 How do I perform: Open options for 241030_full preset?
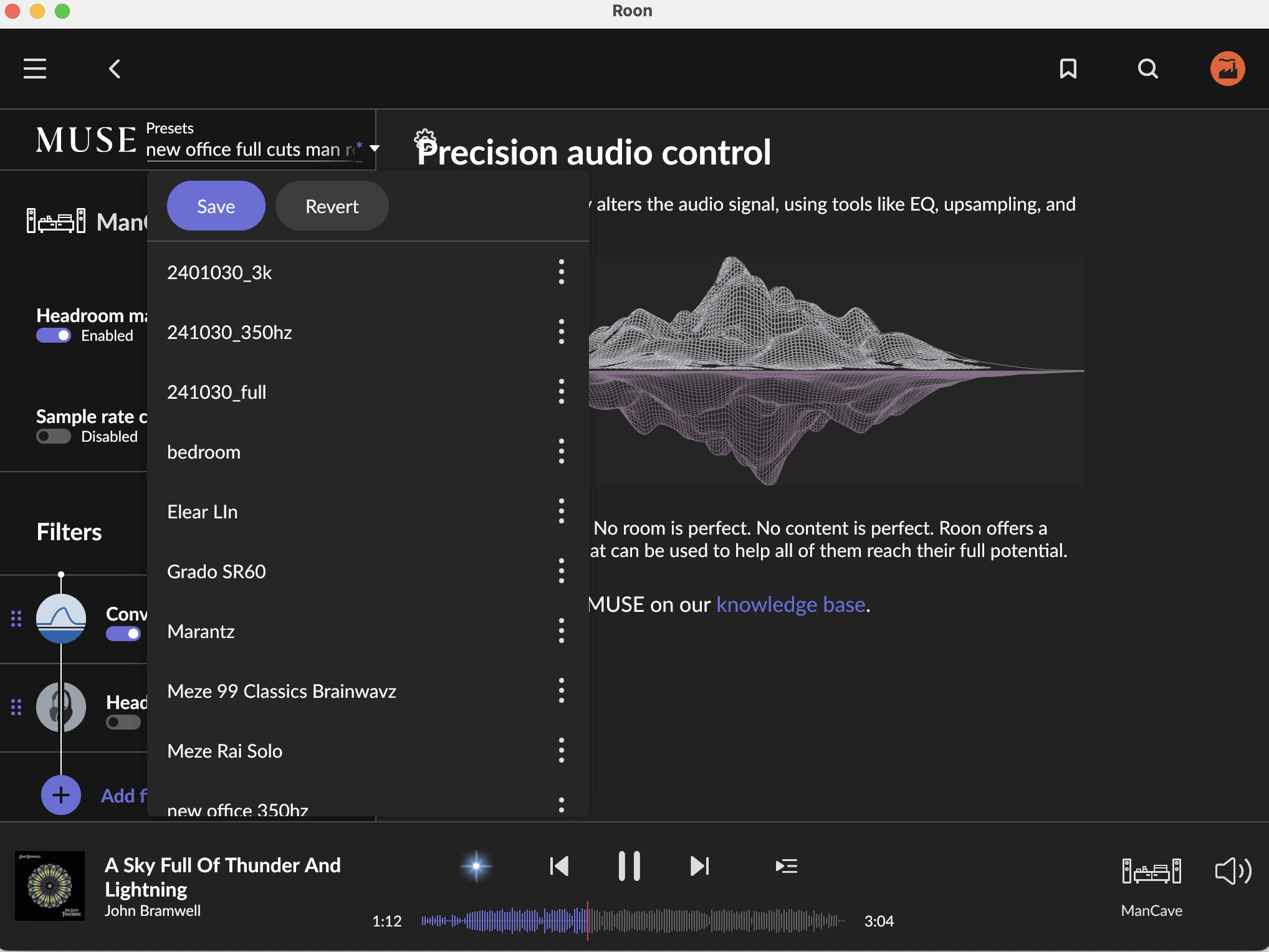[562, 392]
